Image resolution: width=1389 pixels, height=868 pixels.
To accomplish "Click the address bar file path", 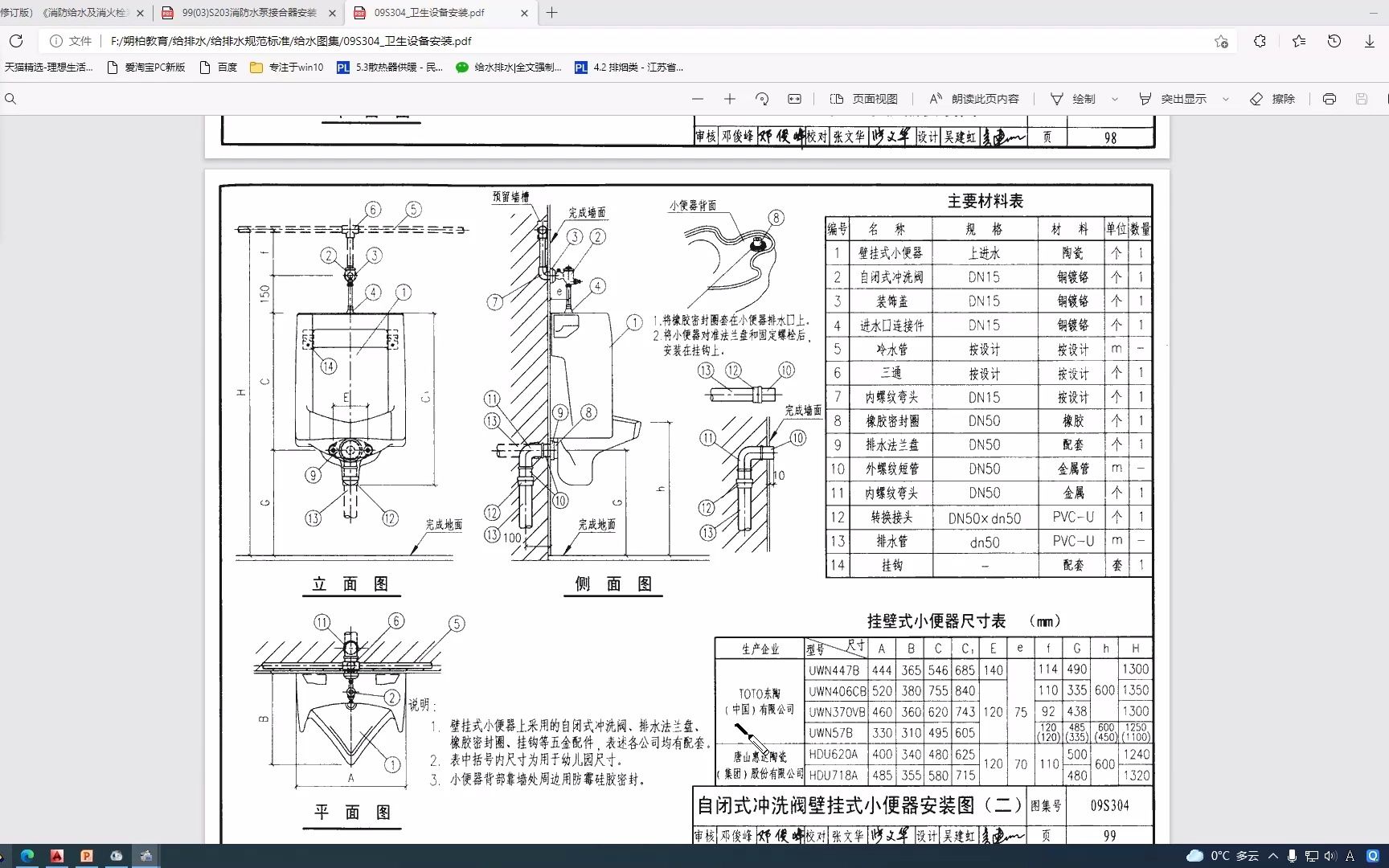I will pos(291,41).
